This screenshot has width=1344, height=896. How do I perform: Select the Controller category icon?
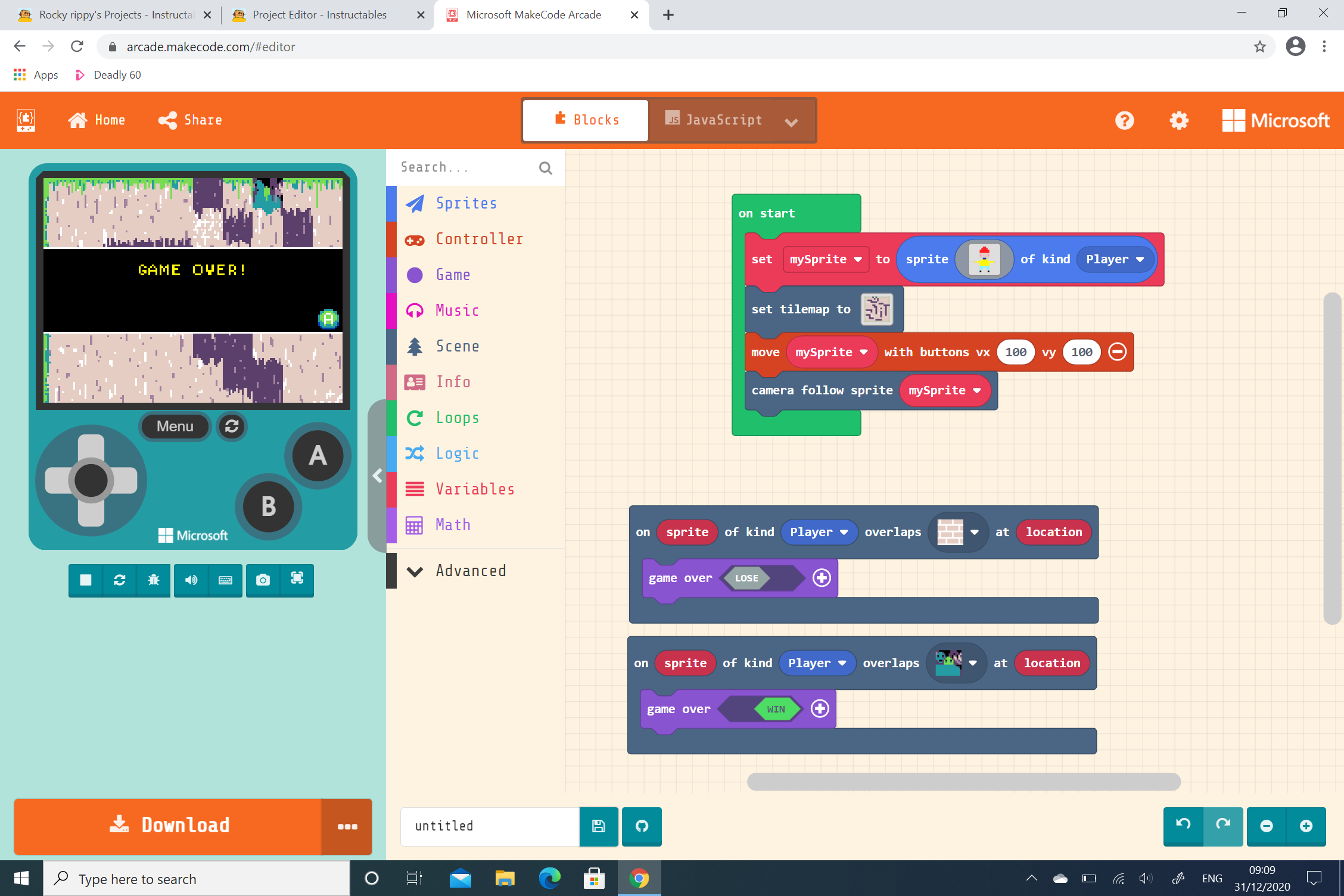(416, 239)
